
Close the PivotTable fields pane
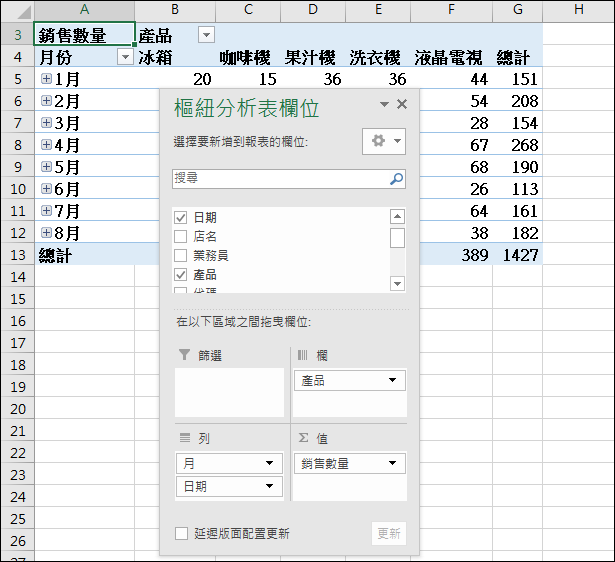coord(402,104)
